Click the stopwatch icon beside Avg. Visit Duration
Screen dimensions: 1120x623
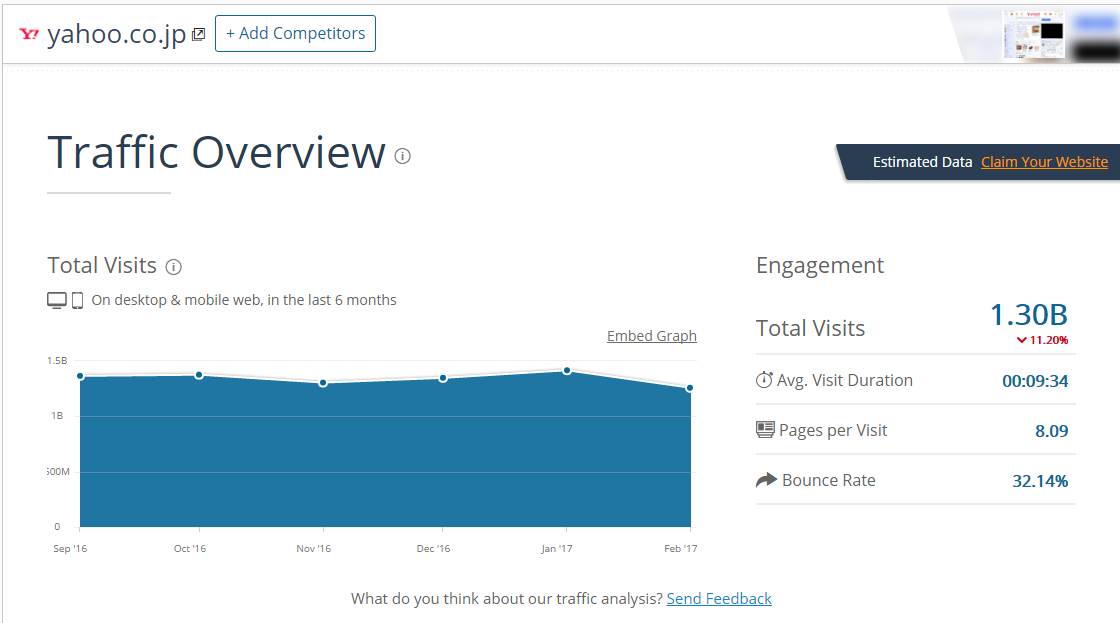[764, 380]
